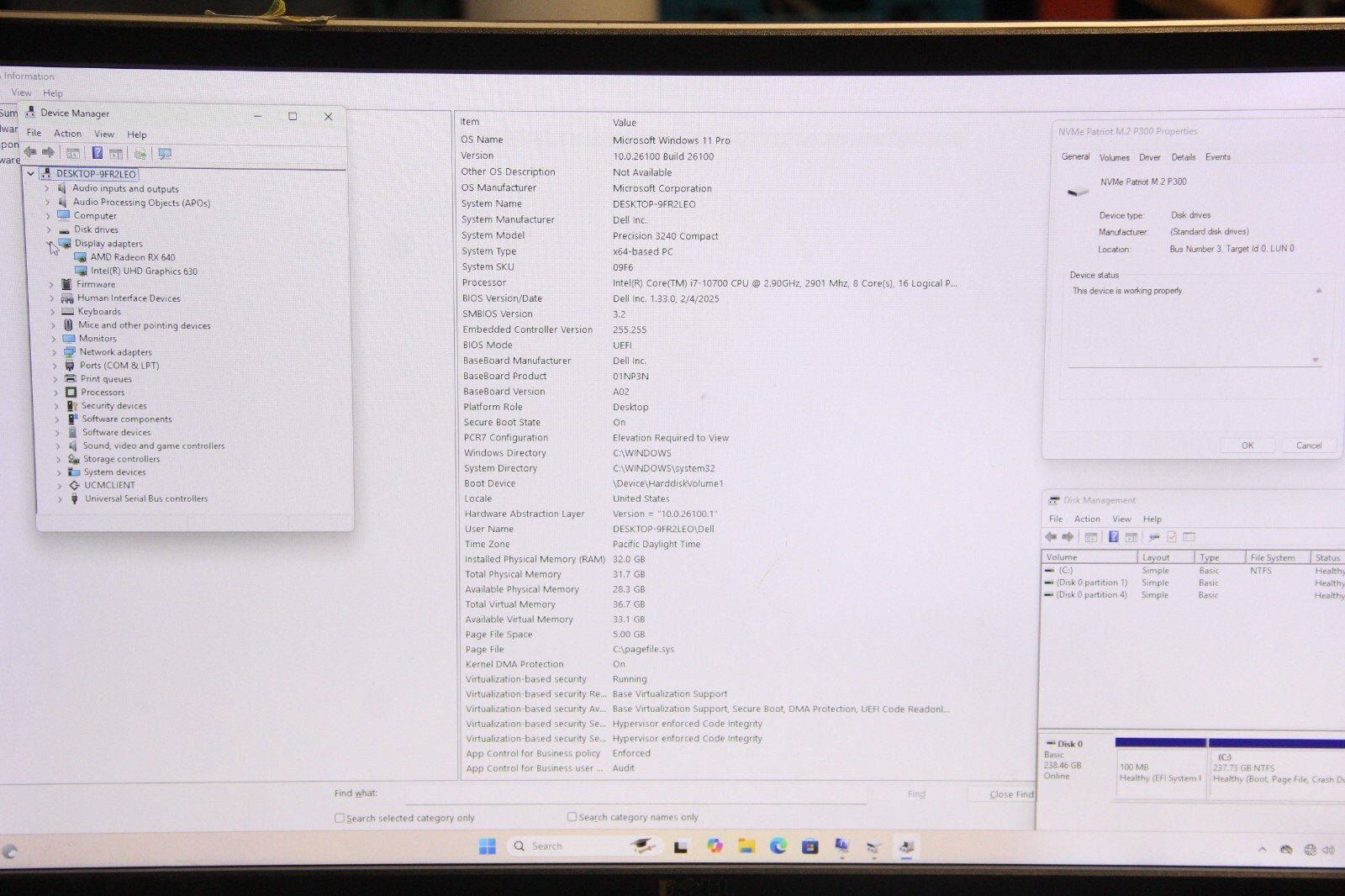Expand the Network adapters node
This screenshot has height=896, width=1345.
(54, 352)
